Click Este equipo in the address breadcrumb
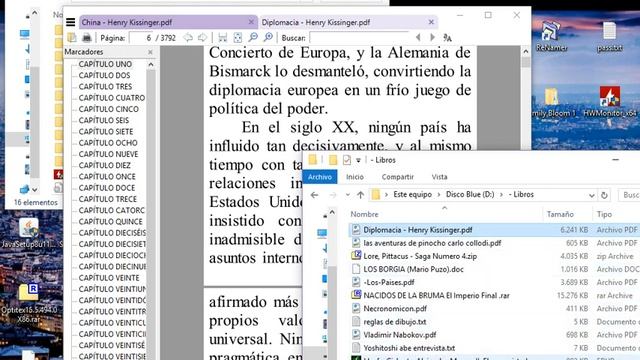The image size is (640, 360). pyautogui.click(x=412, y=195)
